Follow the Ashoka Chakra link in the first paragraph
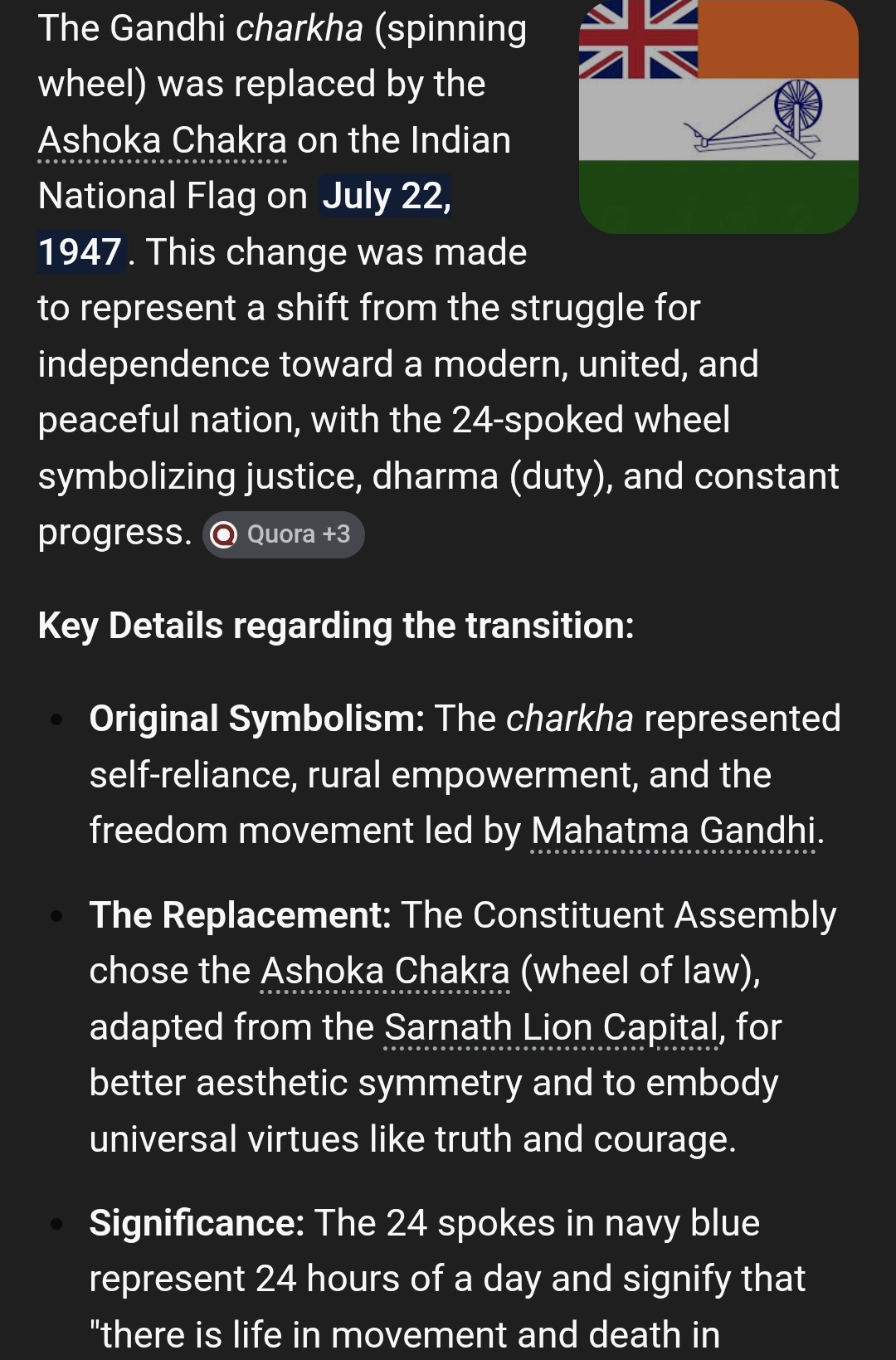Viewport: 896px width, 1360px height. 163,140
